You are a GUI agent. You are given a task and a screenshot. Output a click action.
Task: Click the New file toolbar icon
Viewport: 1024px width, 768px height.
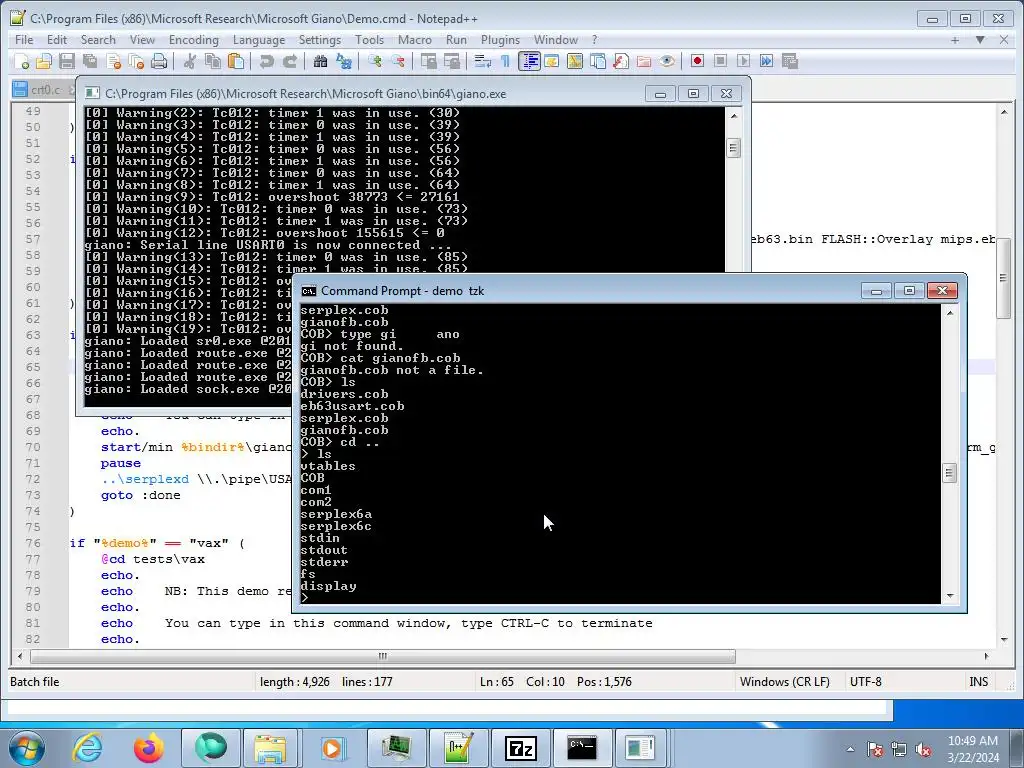coord(22,61)
